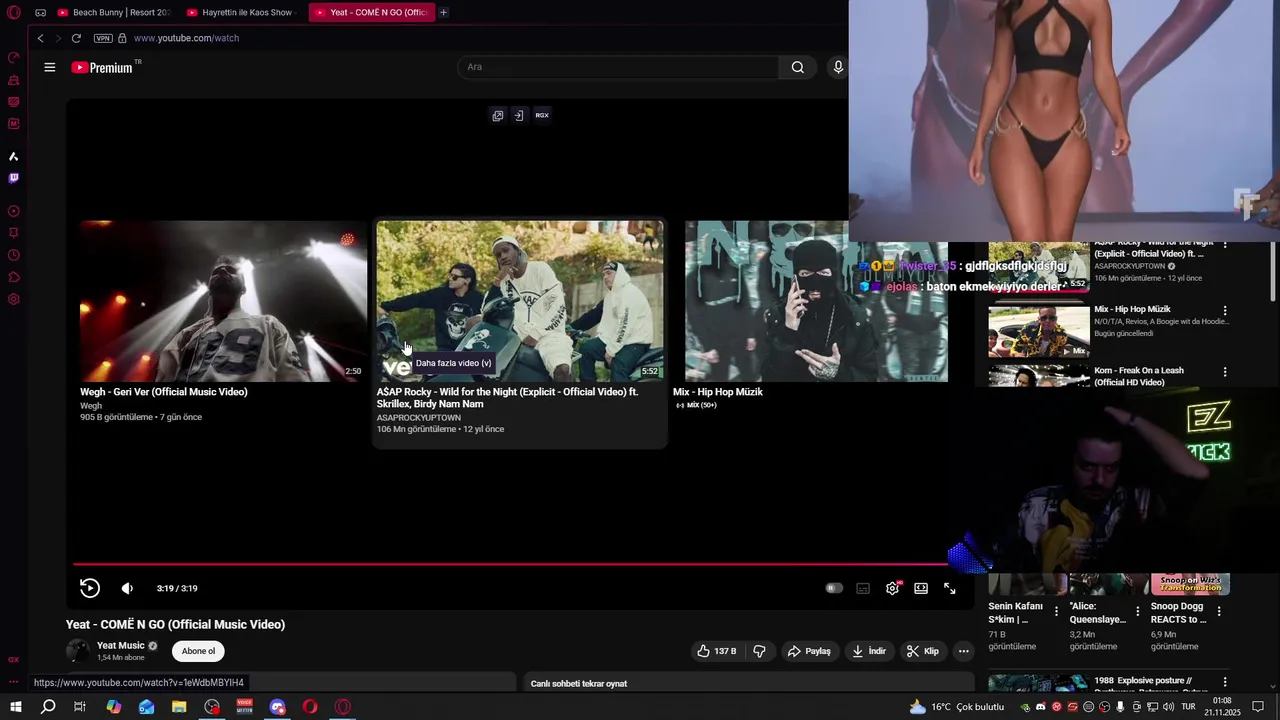Open the Windows Start menu

click(x=15, y=707)
